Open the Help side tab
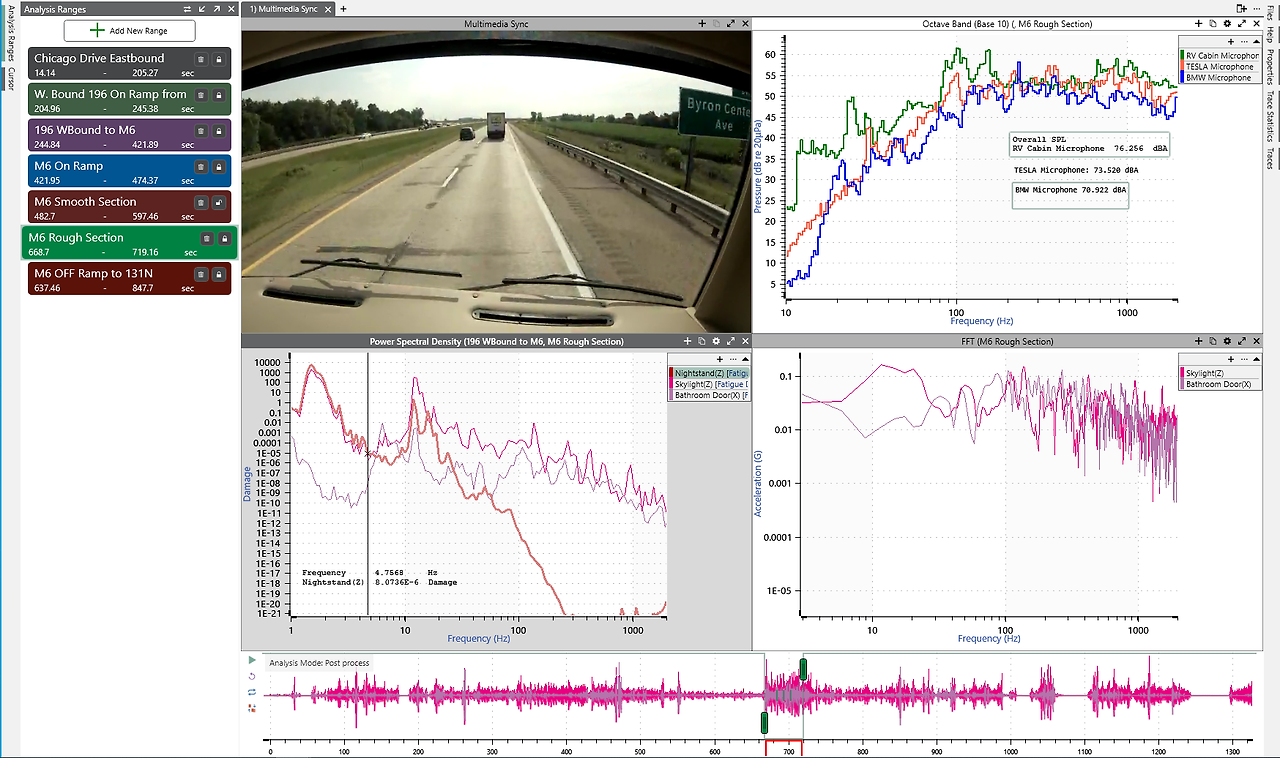The image size is (1280, 758). point(1270,35)
